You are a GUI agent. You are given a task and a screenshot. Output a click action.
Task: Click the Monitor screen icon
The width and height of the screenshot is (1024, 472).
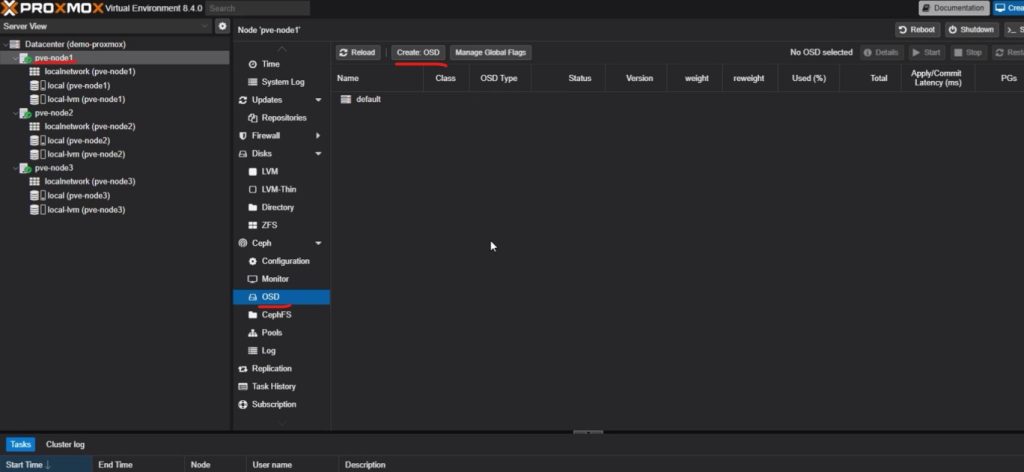[253, 279]
